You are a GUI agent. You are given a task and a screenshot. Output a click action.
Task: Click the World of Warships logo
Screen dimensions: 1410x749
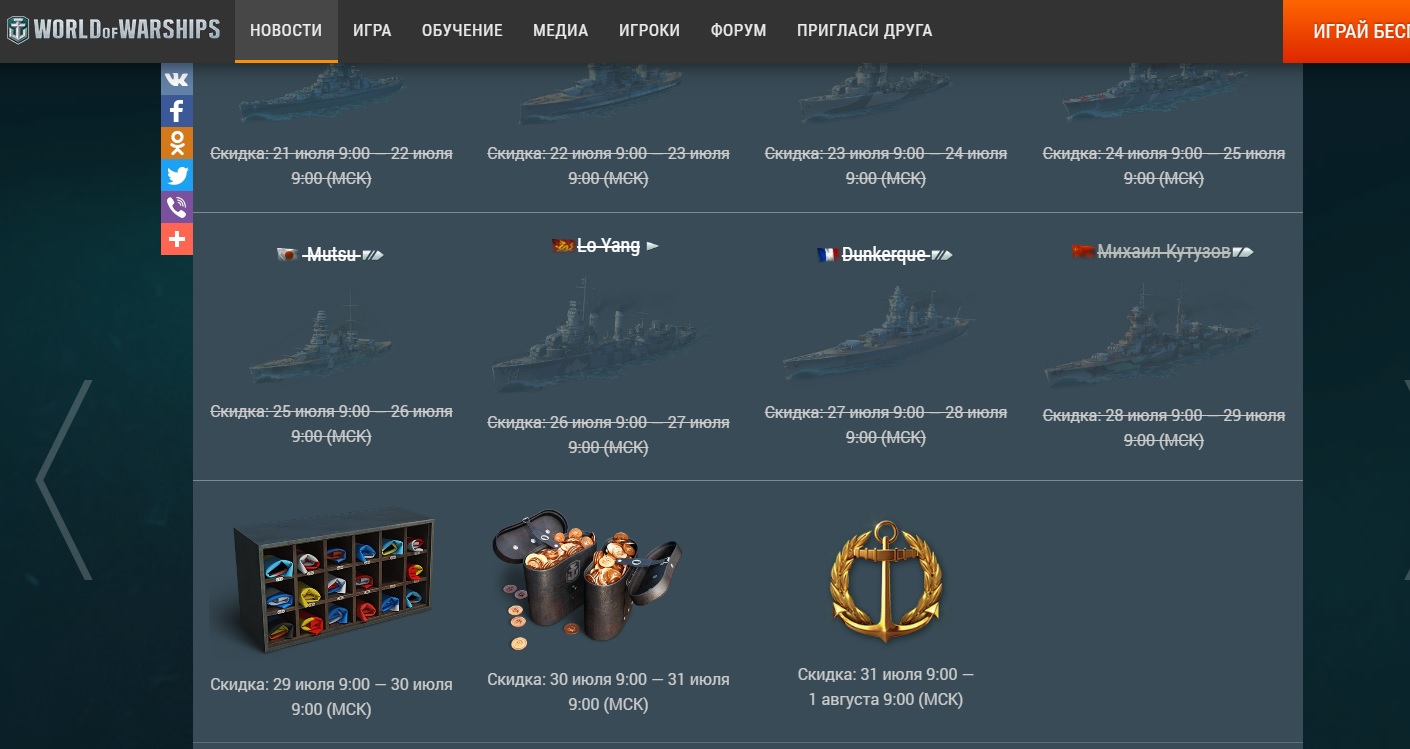pos(113,30)
